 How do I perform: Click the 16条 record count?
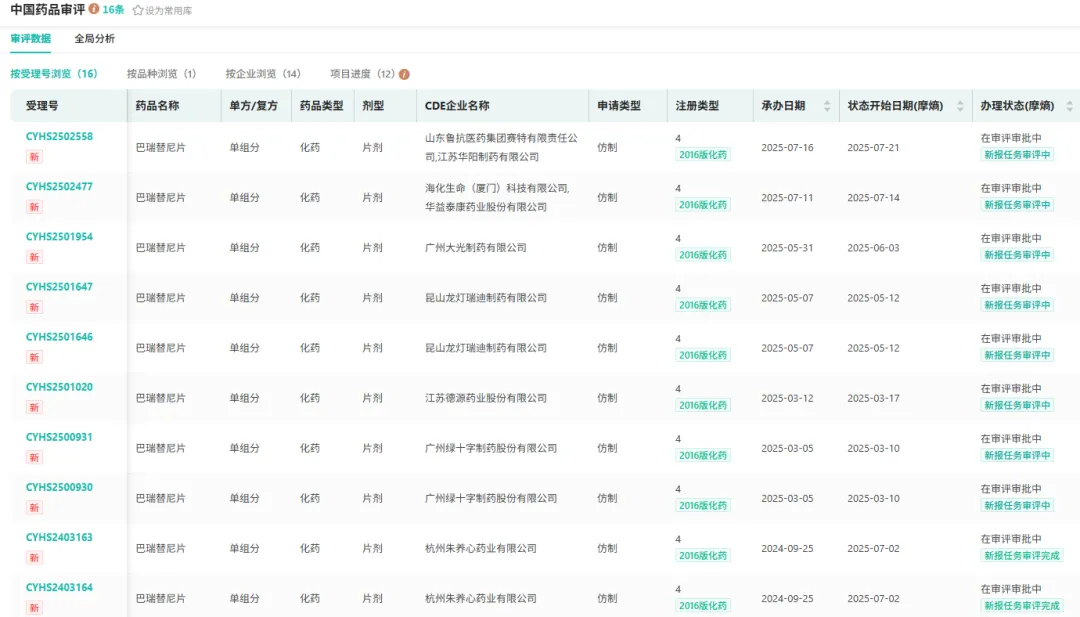pos(113,10)
